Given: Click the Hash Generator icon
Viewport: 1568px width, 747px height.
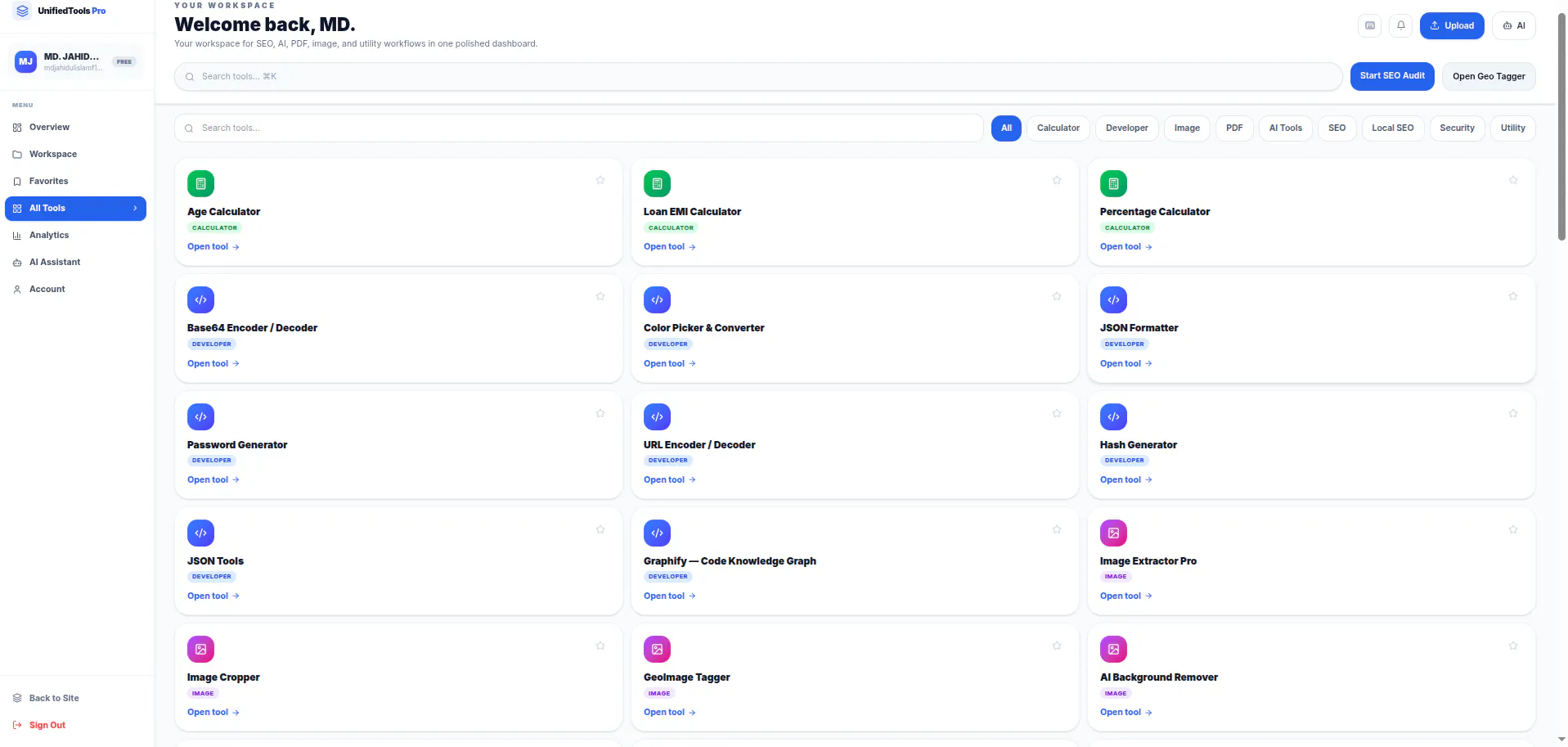Looking at the screenshot, I should click(x=1113, y=416).
